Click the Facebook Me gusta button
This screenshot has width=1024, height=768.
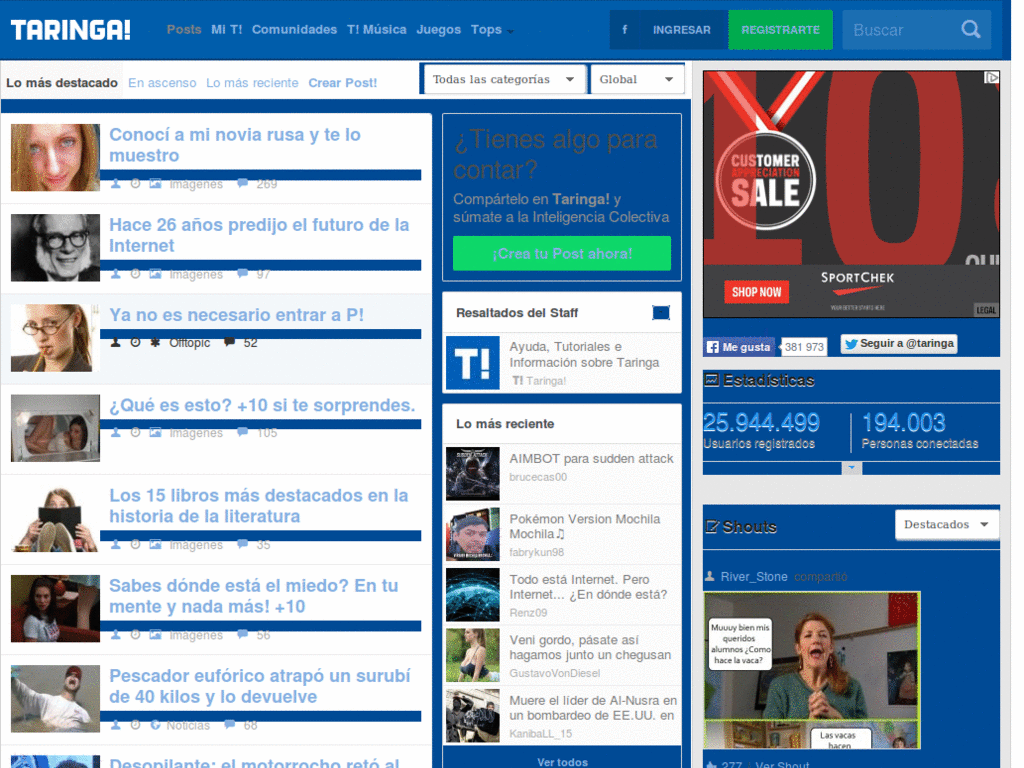740,347
